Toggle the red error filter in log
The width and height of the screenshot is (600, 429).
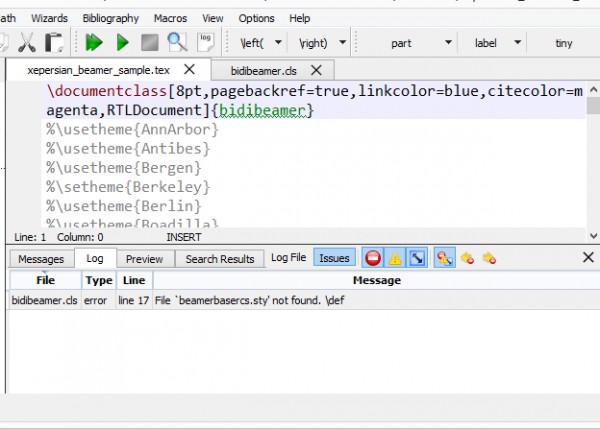(373, 258)
